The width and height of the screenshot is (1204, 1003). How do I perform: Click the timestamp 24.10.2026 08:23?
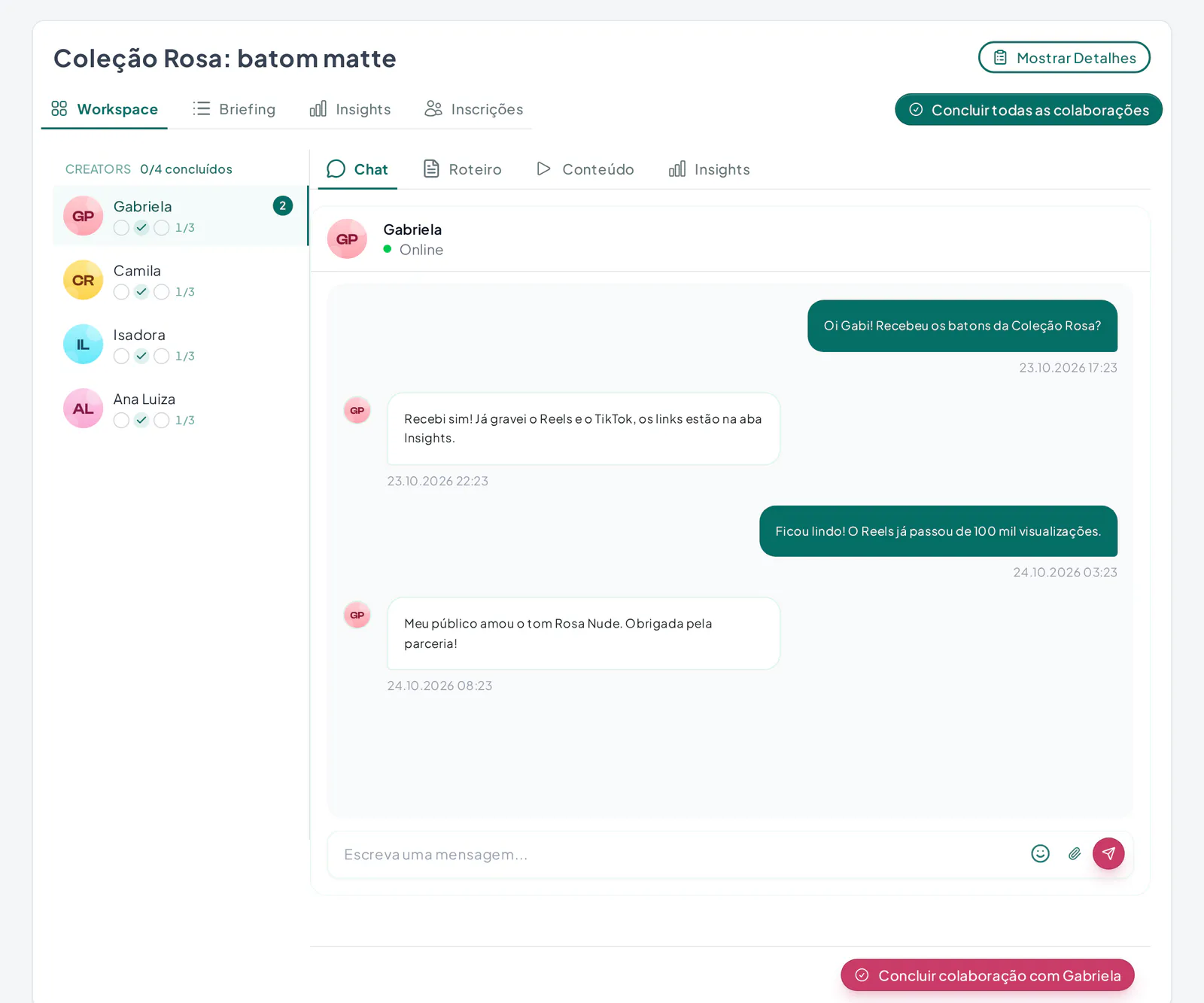(x=439, y=685)
